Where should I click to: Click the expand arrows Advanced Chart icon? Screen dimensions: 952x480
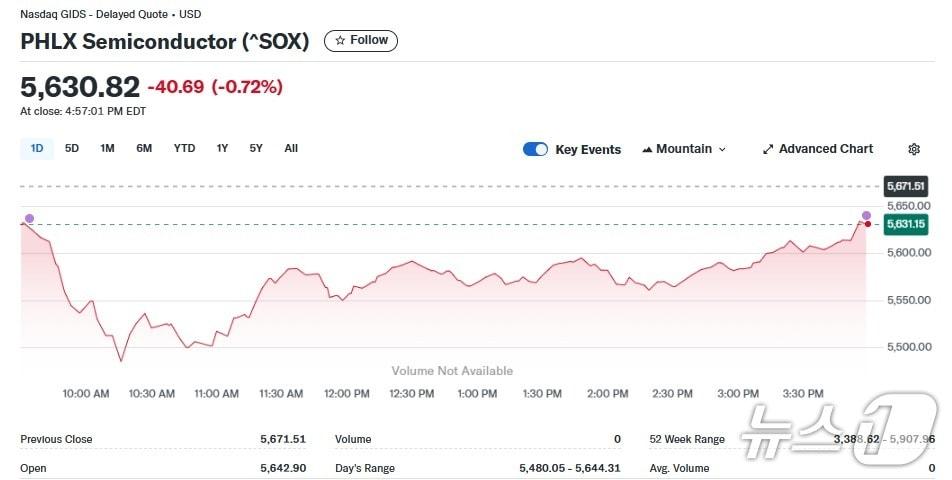pos(768,149)
